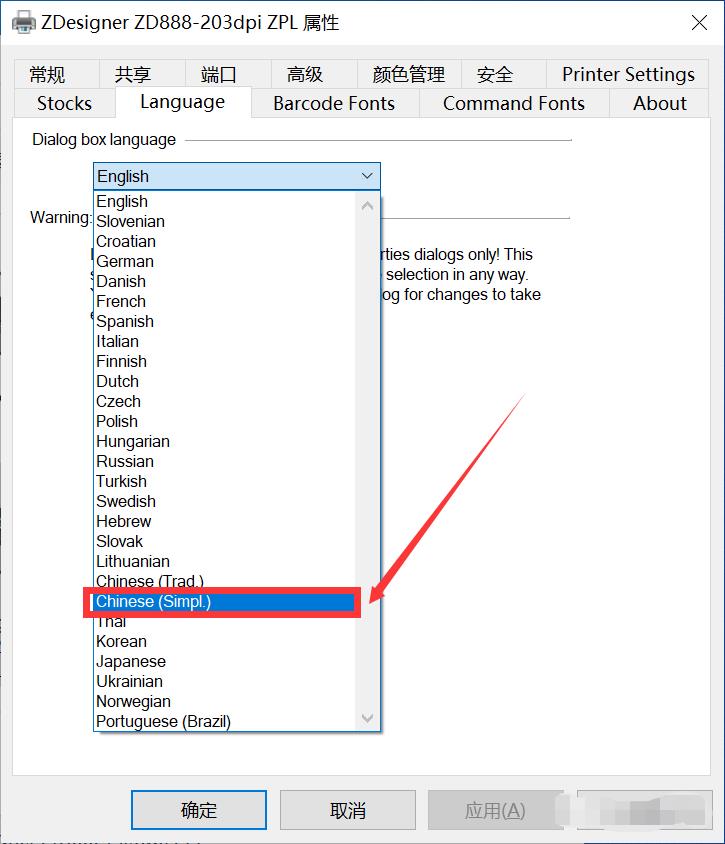This screenshot has width=725, height=844.
Task: Go to the Command Fonts tab
Action: coord(513,104)
